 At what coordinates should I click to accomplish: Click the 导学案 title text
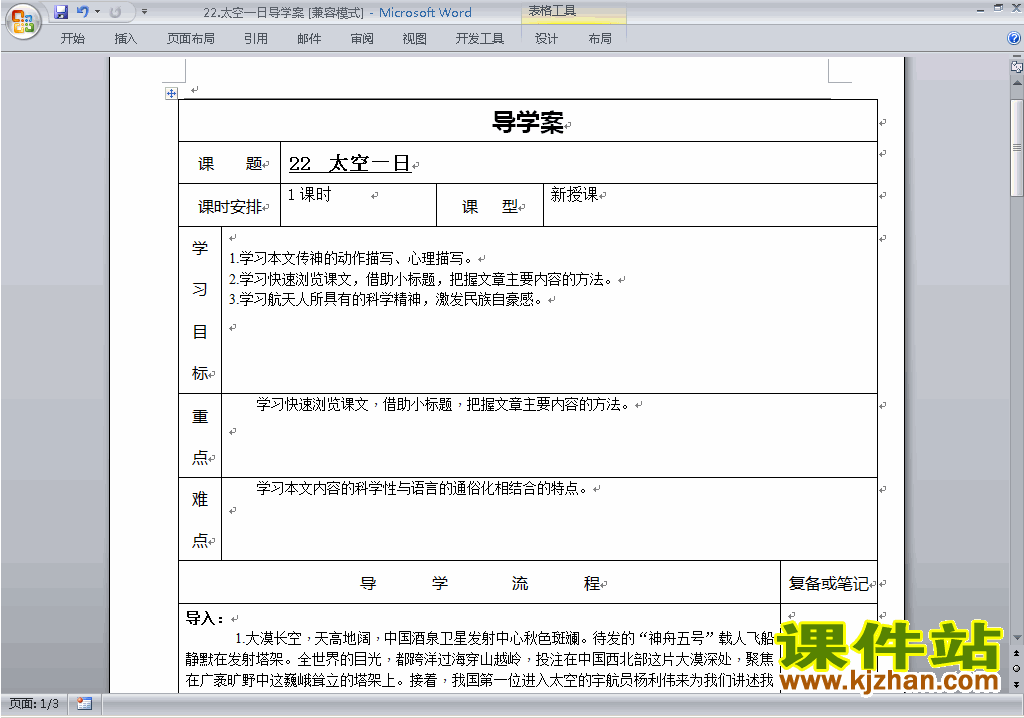tap(528, 122)
